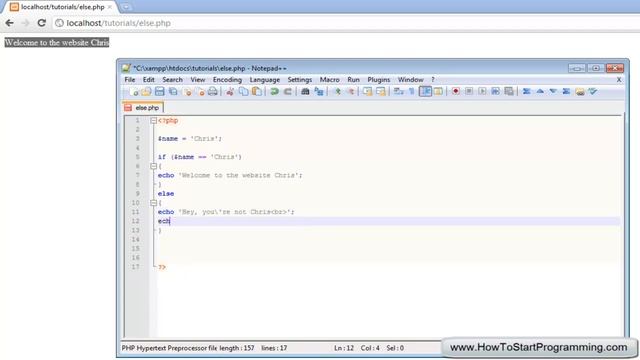The width and height of the screenshot is (640, 360).
Task: Select the else.php document tab
Action: tap(143, 108)
